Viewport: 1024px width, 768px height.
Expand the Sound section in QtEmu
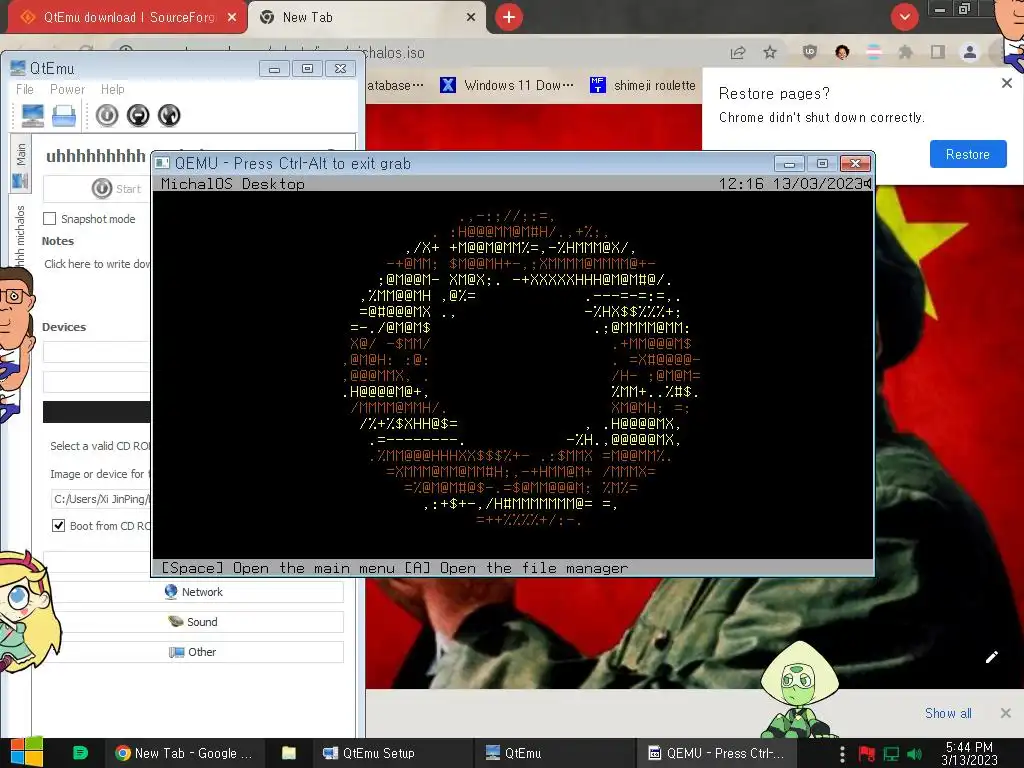click(193, 622)
